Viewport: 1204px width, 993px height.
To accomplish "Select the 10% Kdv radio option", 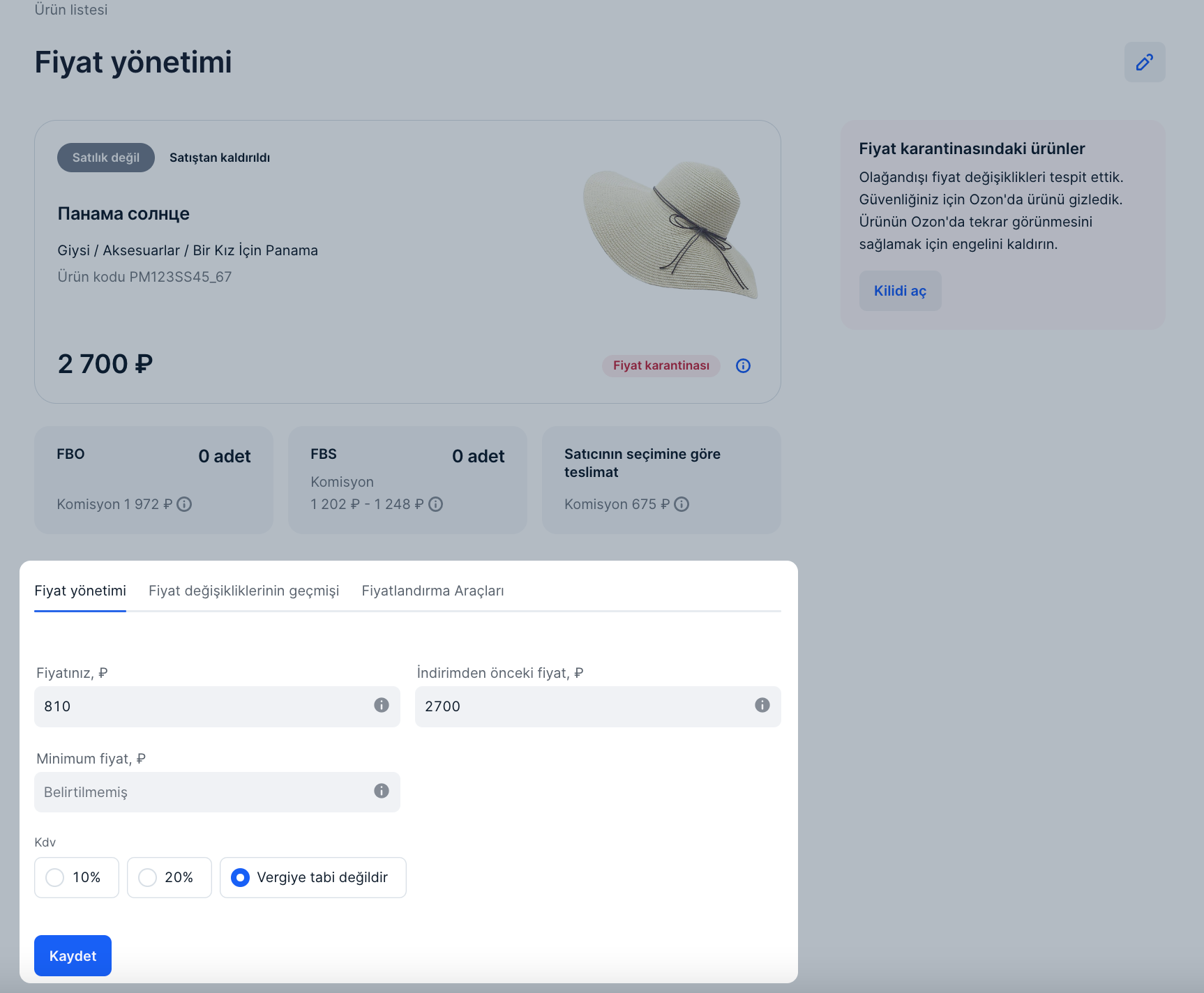I will click(x=77, y=877).
